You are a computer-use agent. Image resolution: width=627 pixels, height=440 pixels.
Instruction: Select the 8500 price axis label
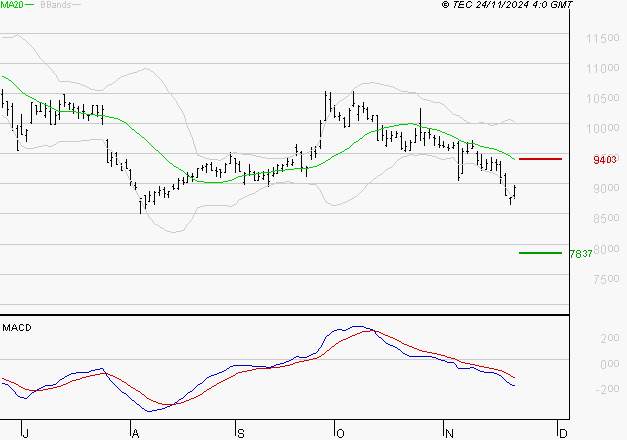tap(606, 218)
